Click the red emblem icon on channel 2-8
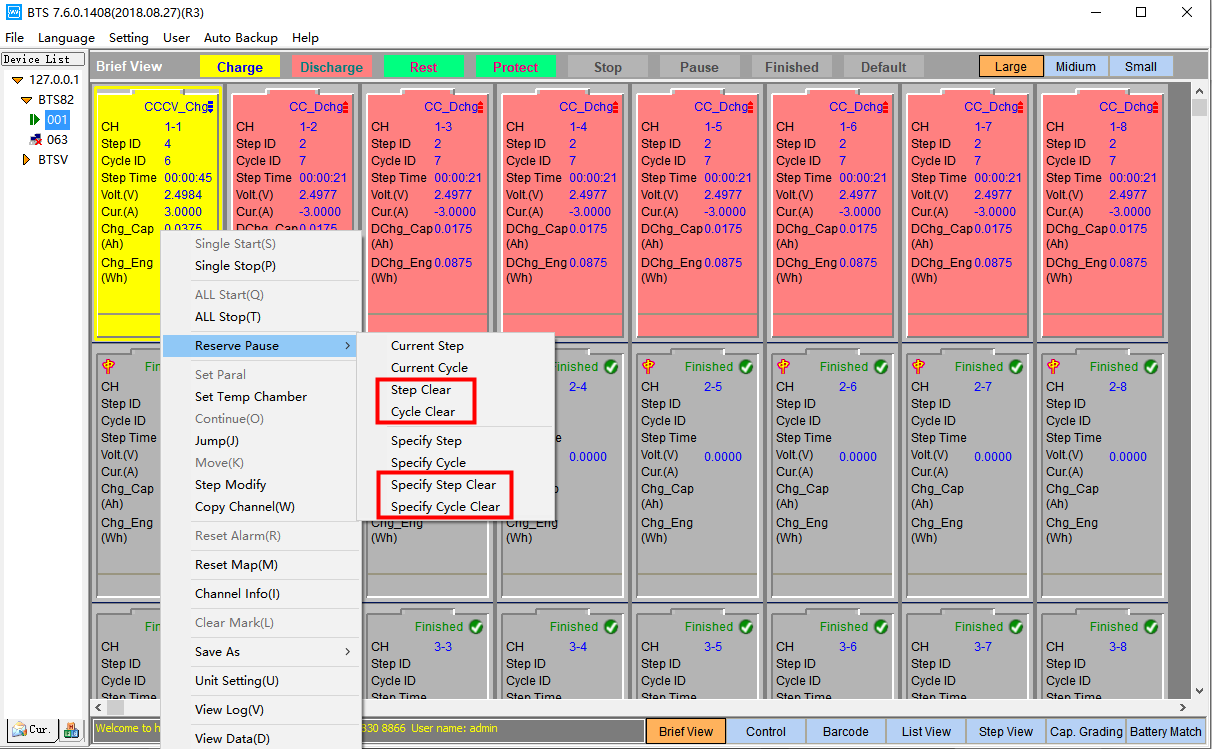The height and width of the screenshot is (749, 1212). coord(1053,367)
